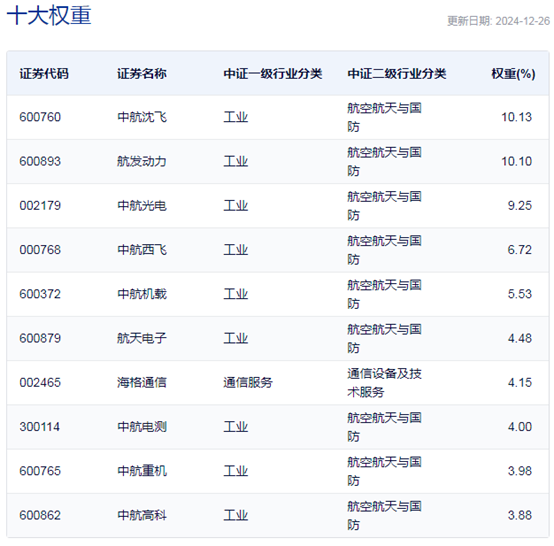
Task: Select stock code 600879
Action: click(x=40, y=338)
